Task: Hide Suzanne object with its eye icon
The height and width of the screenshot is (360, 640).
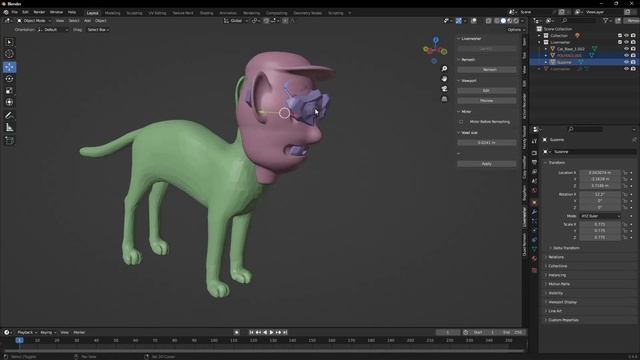Action: 626,62
